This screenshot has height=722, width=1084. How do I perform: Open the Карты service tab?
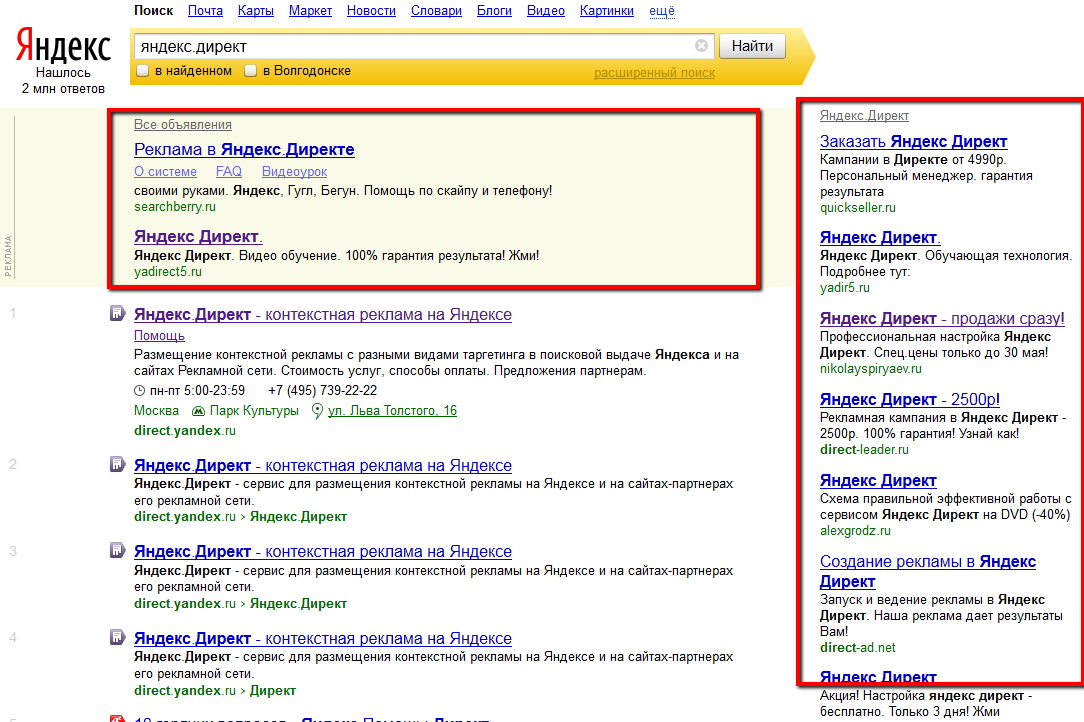coord(256,11)
